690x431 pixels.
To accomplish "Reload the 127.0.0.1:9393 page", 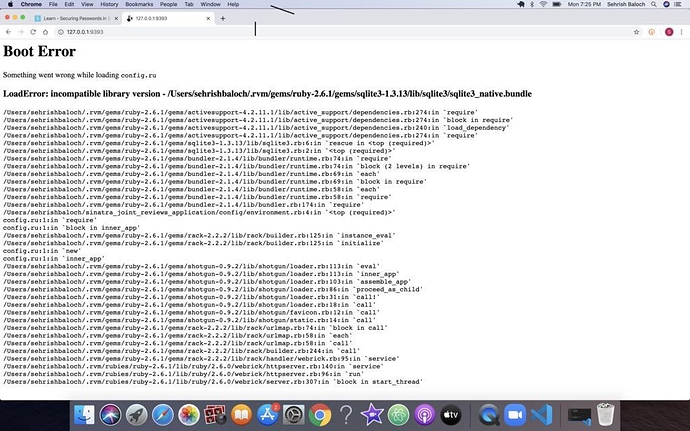I will pos(33,32).
